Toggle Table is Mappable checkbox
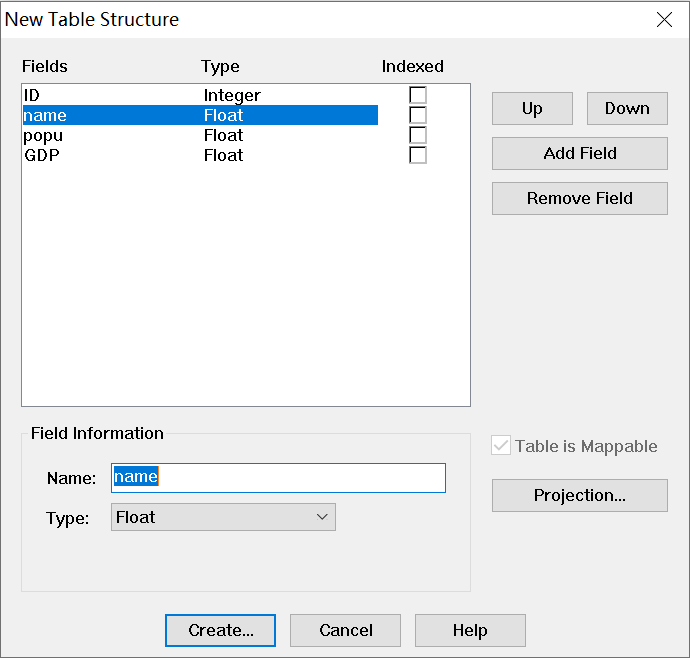The image size is (690, 658). 502,446
